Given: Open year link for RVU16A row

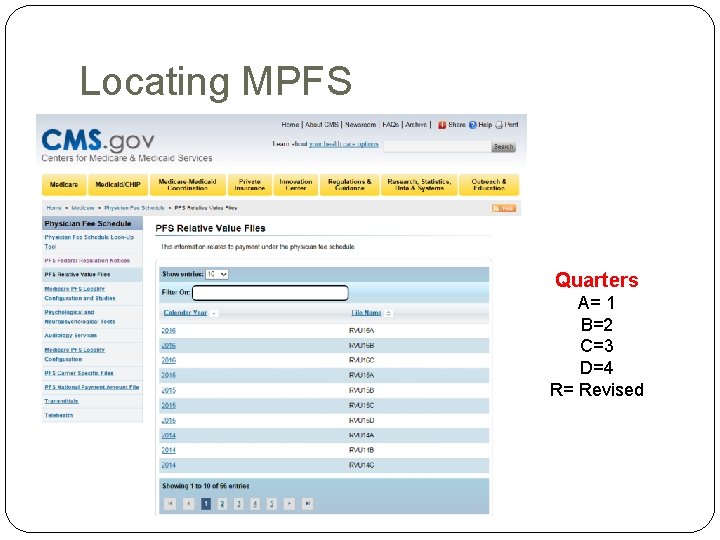Looking at the screenshot, I should [x=169, y=331].
